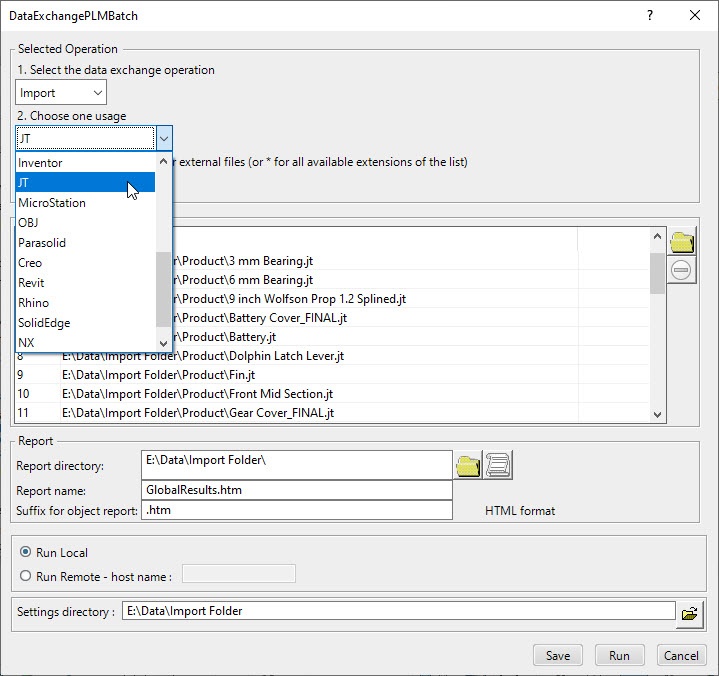Collapse the usage dropdown using its arrow
Screen dimensions: 719x676
tap(164, 138)
